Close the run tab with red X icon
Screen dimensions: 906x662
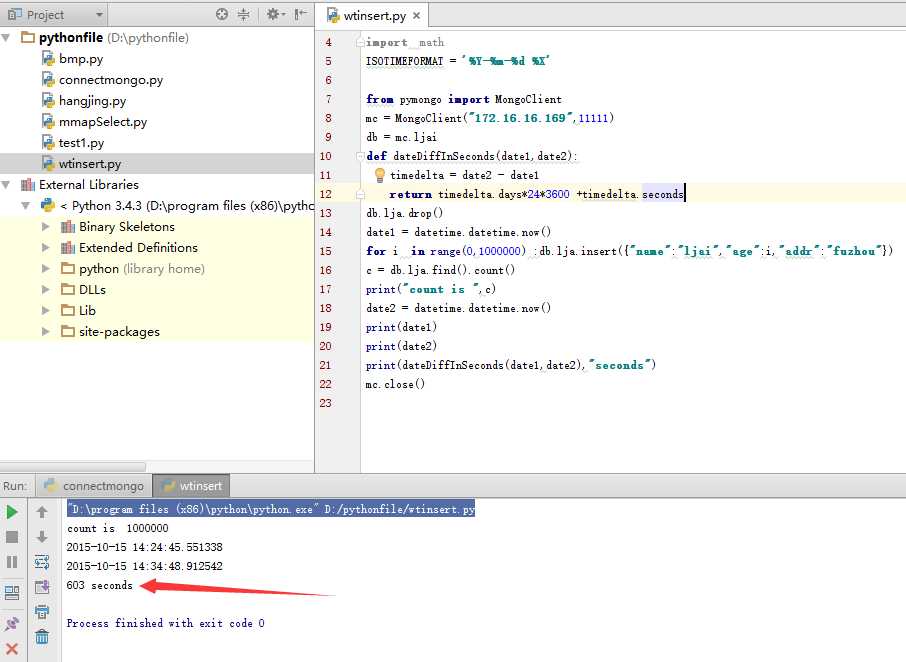pos(12,649)
